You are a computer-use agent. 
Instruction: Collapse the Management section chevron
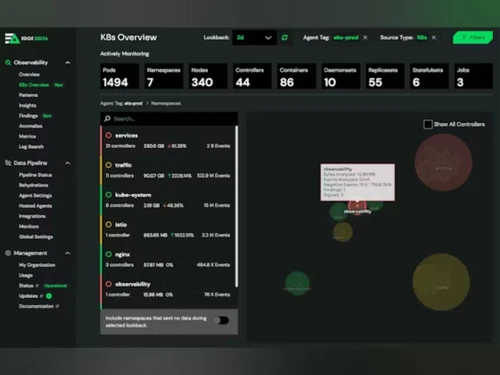click(x=68, y=253)
